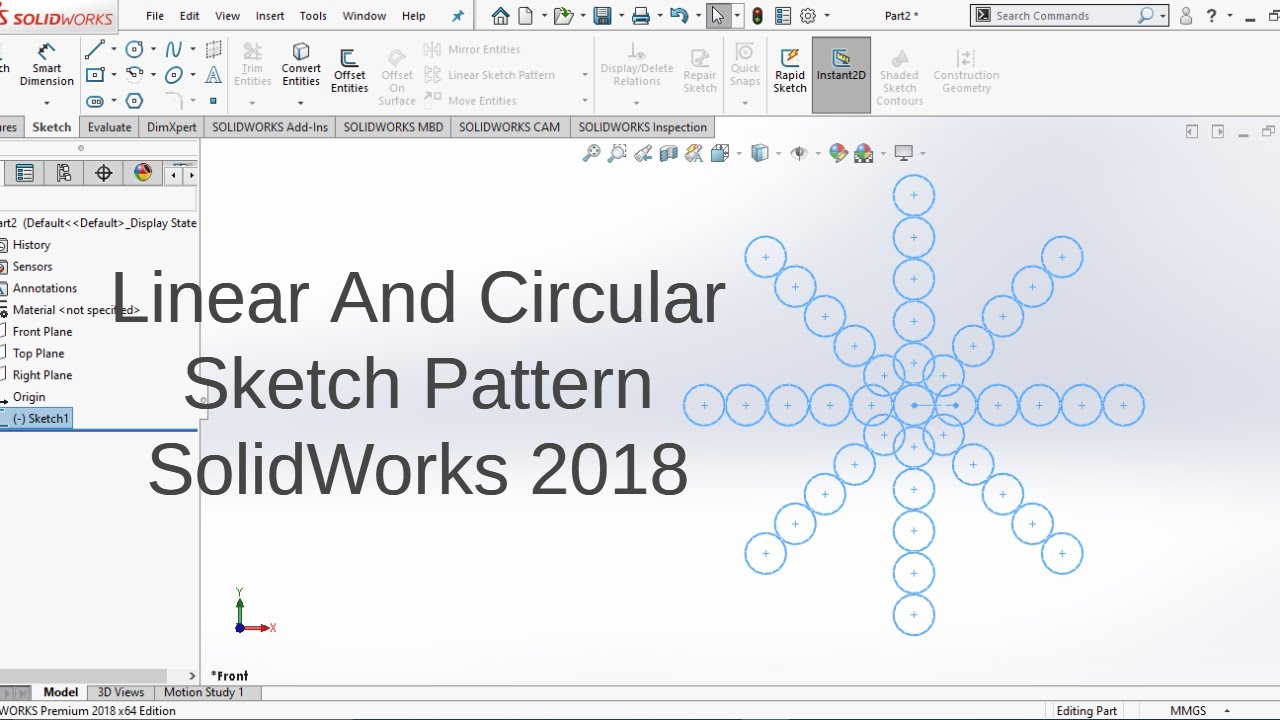Select the sketch Text tool
1280x720 pixels.
(213, 75)
